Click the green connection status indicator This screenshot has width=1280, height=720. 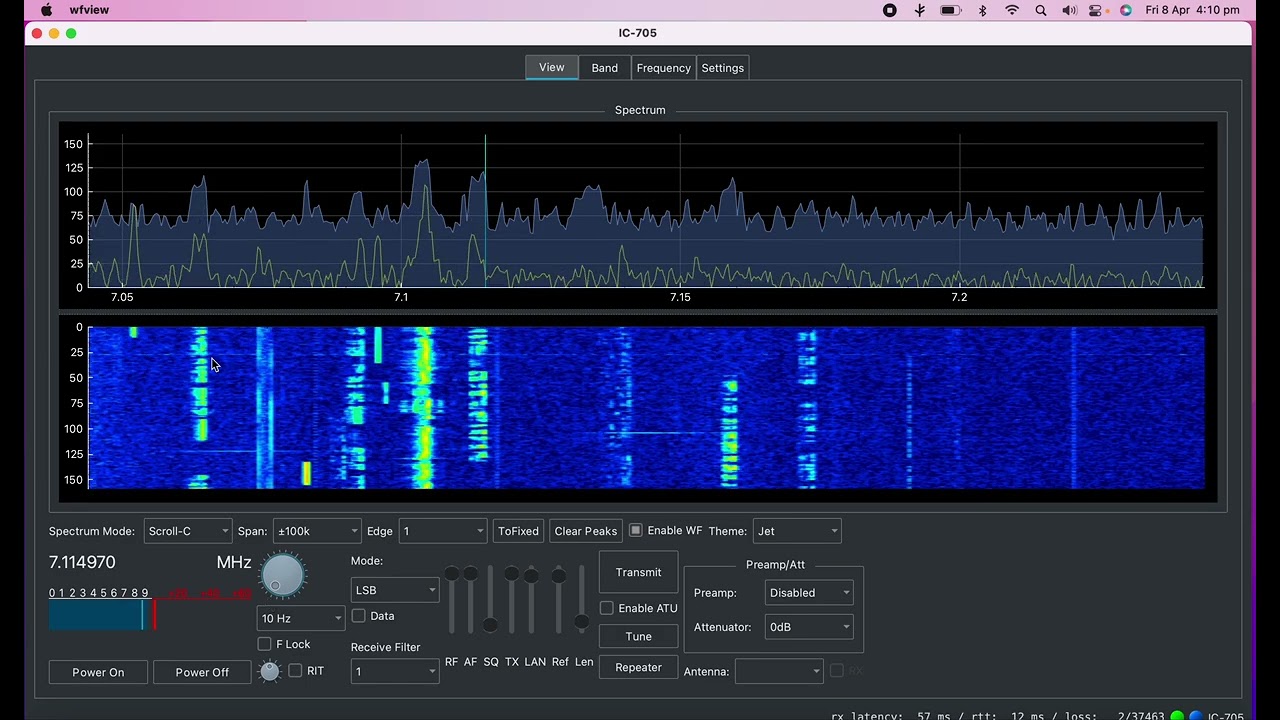coord(1177,716)
